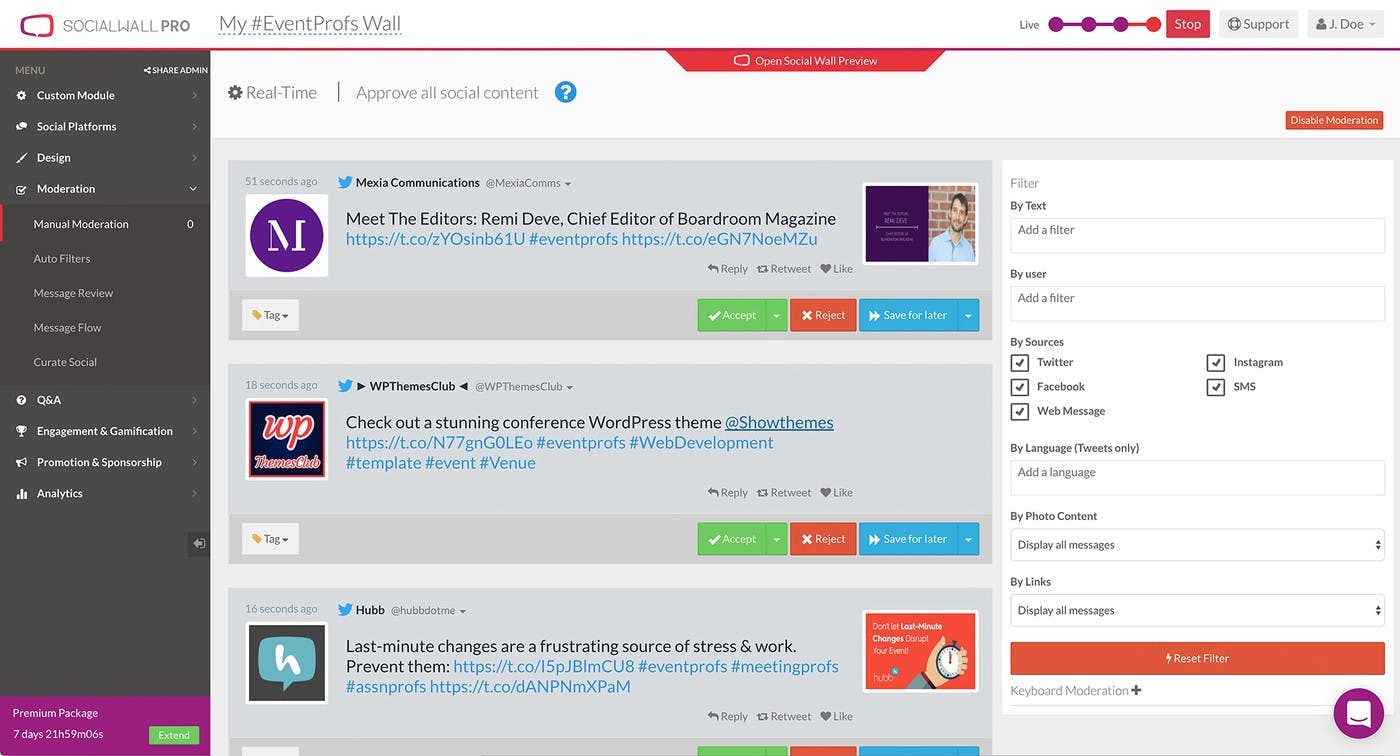Viewport: 1400px width, 756px height.
Task: Open the chat support bubble icon
Action: [1358, 713]
